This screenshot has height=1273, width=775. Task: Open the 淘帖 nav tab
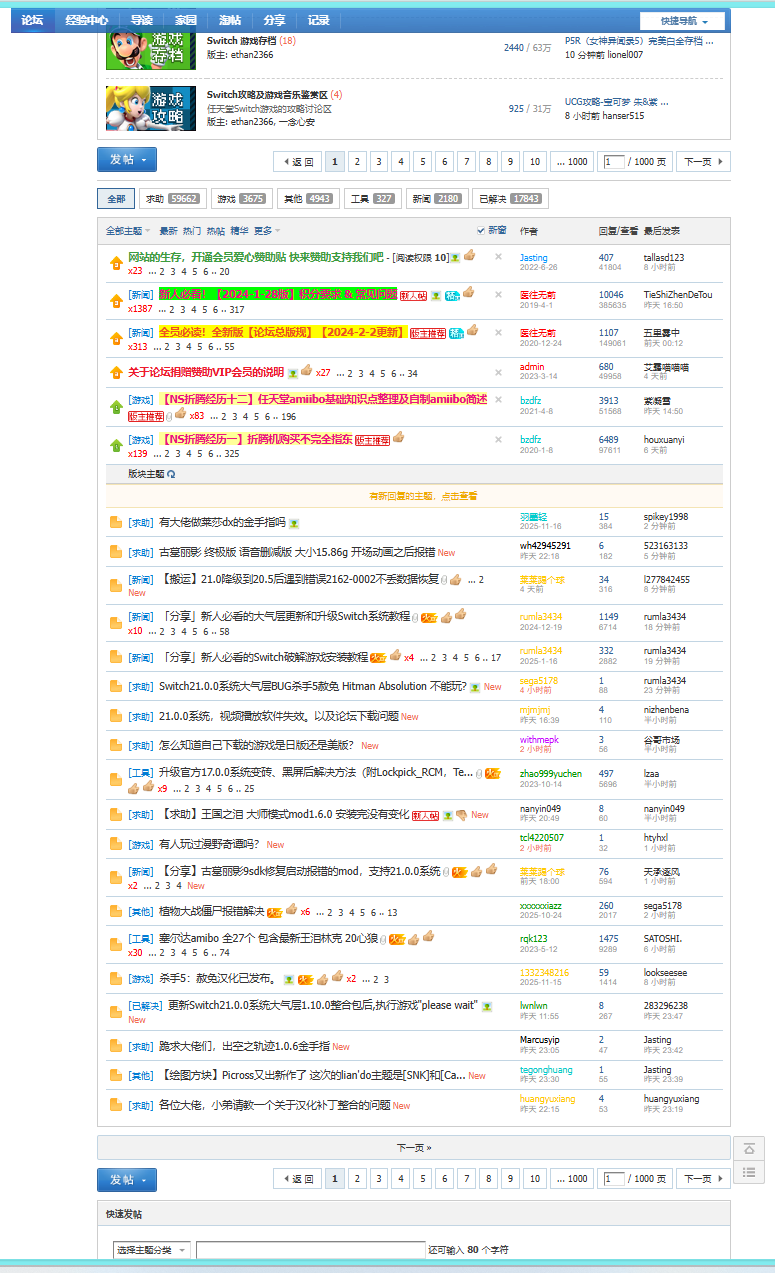click(x=230, y=20)
